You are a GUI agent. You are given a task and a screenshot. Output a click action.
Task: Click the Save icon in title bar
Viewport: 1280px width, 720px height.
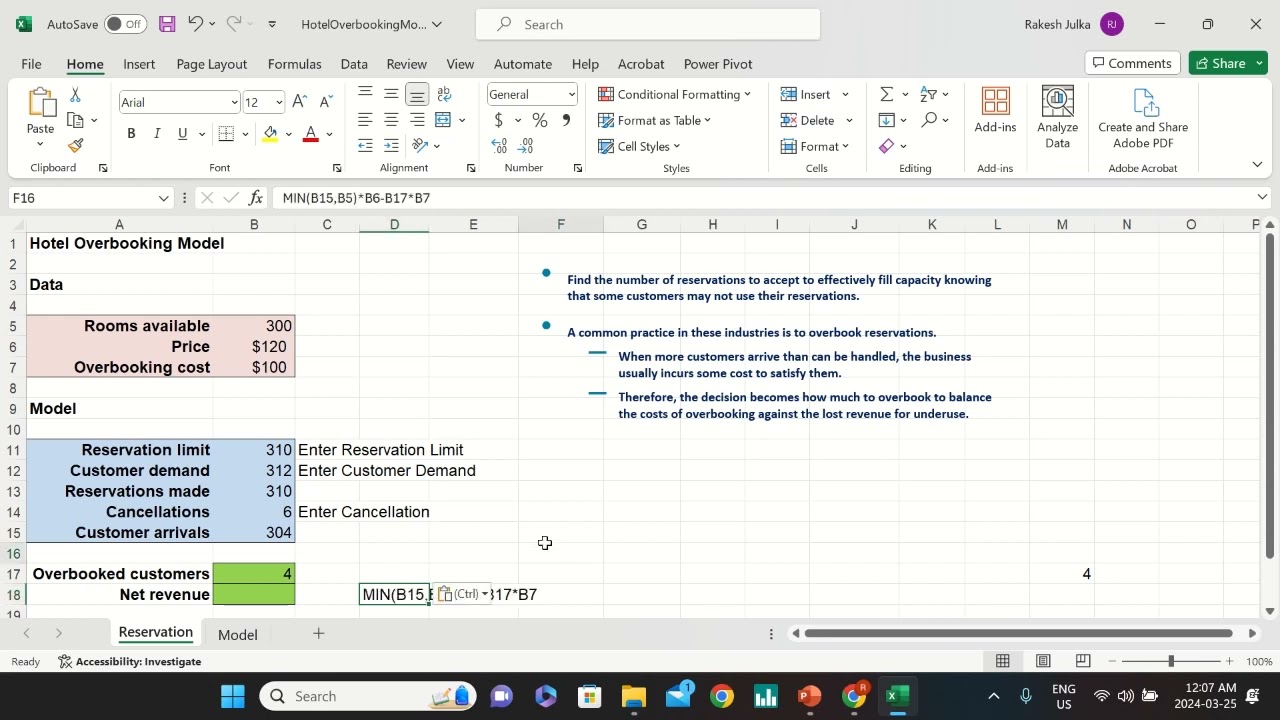[x=167, y=24]
